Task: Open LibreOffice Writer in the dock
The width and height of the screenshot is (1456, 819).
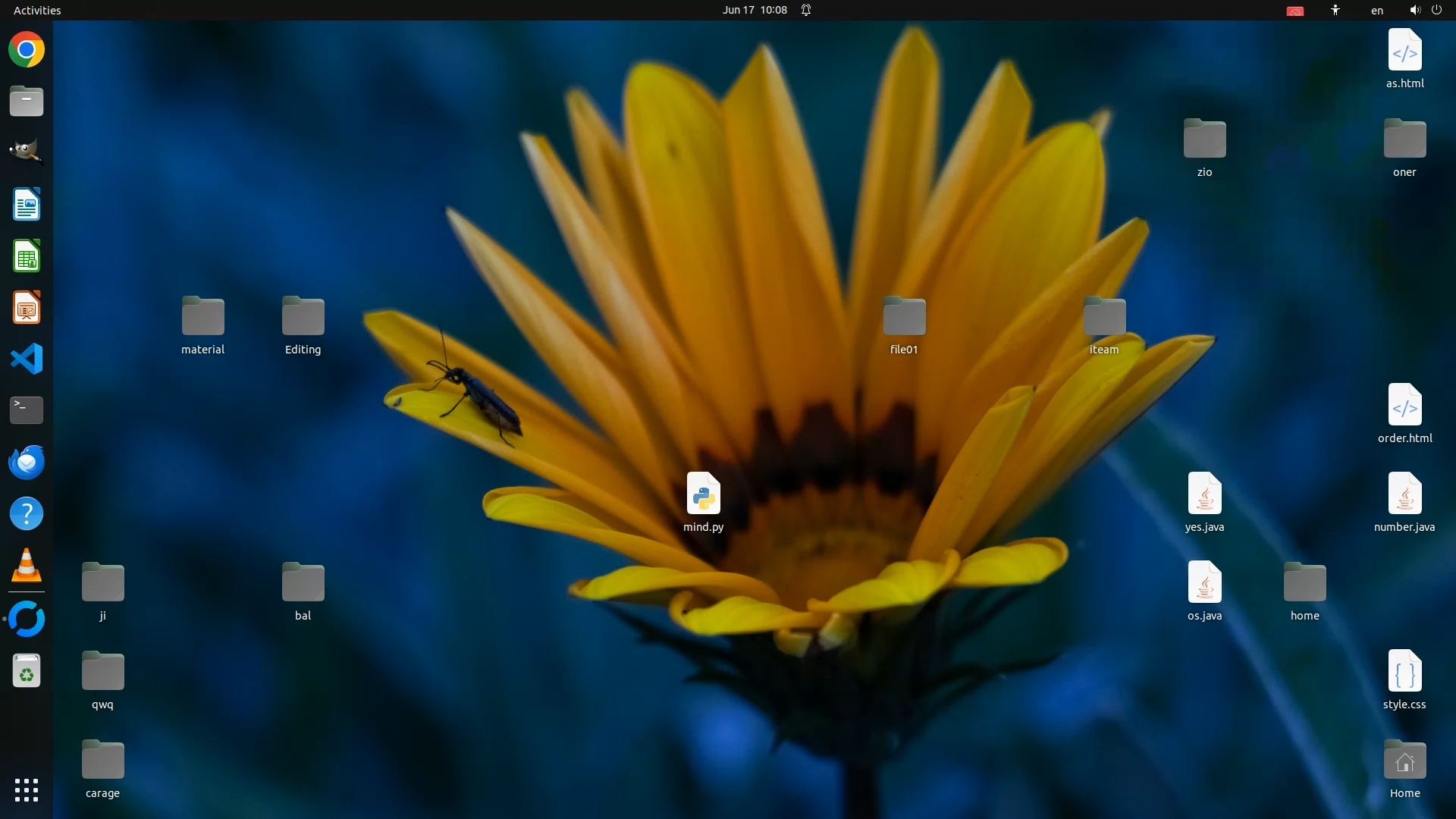Action: coord(27,205)
